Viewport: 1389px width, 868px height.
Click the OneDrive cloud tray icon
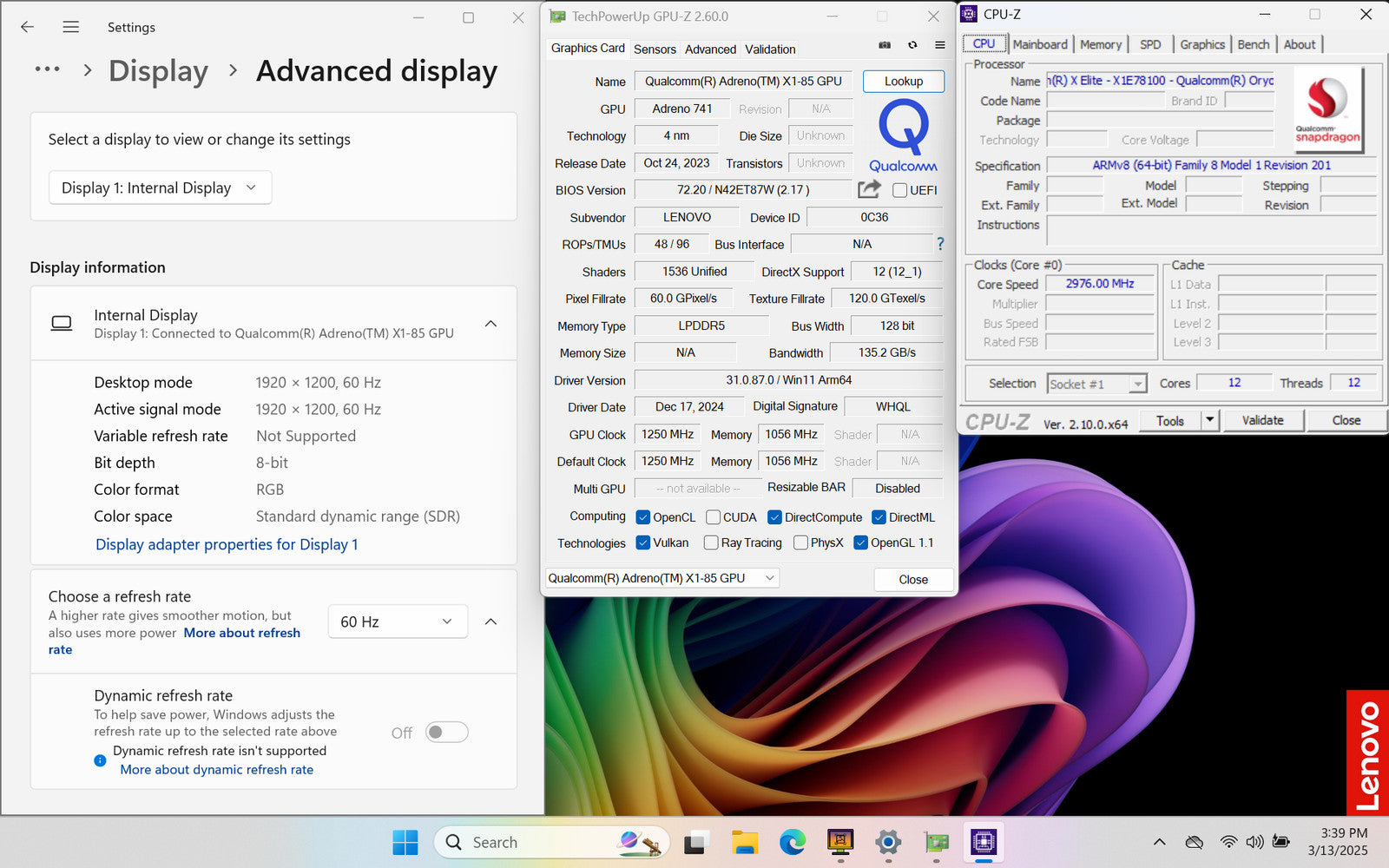[x=1195, y=842]
